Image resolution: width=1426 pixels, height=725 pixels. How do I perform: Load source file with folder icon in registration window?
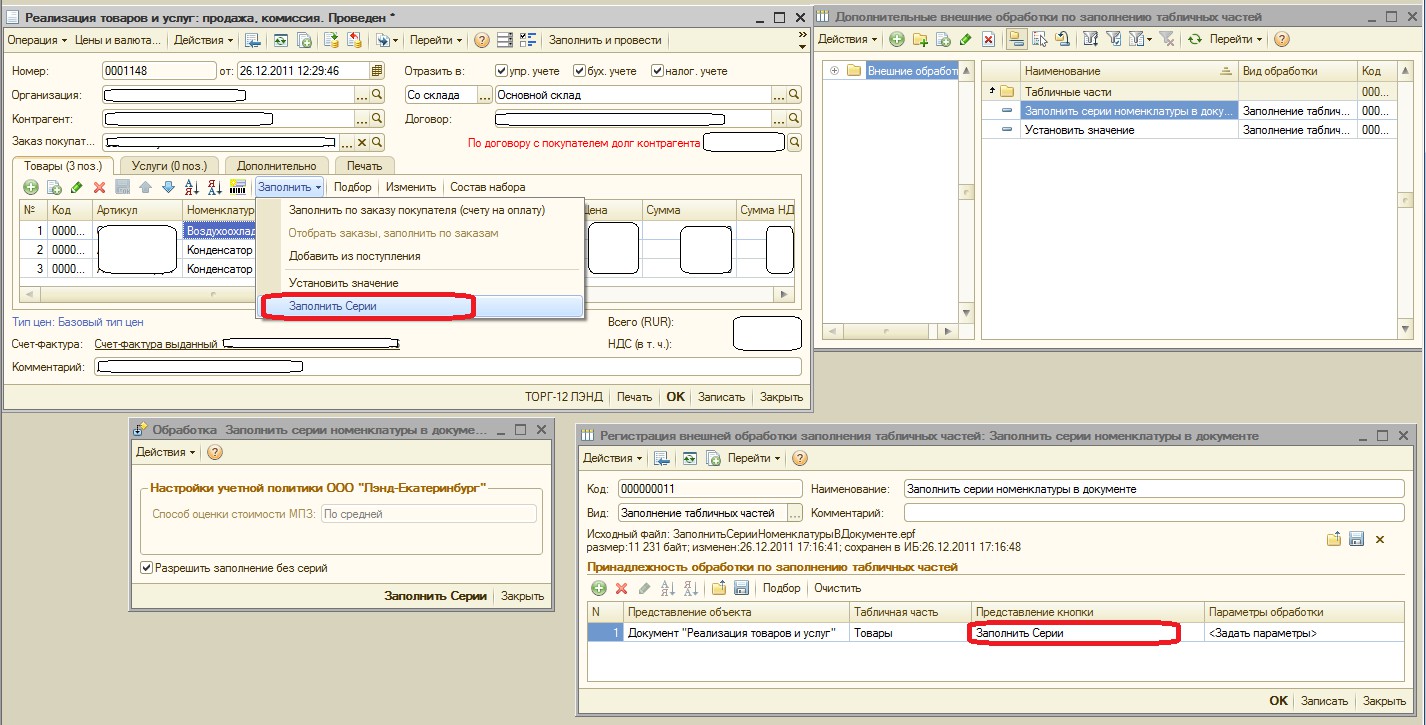click(1334, 539)
